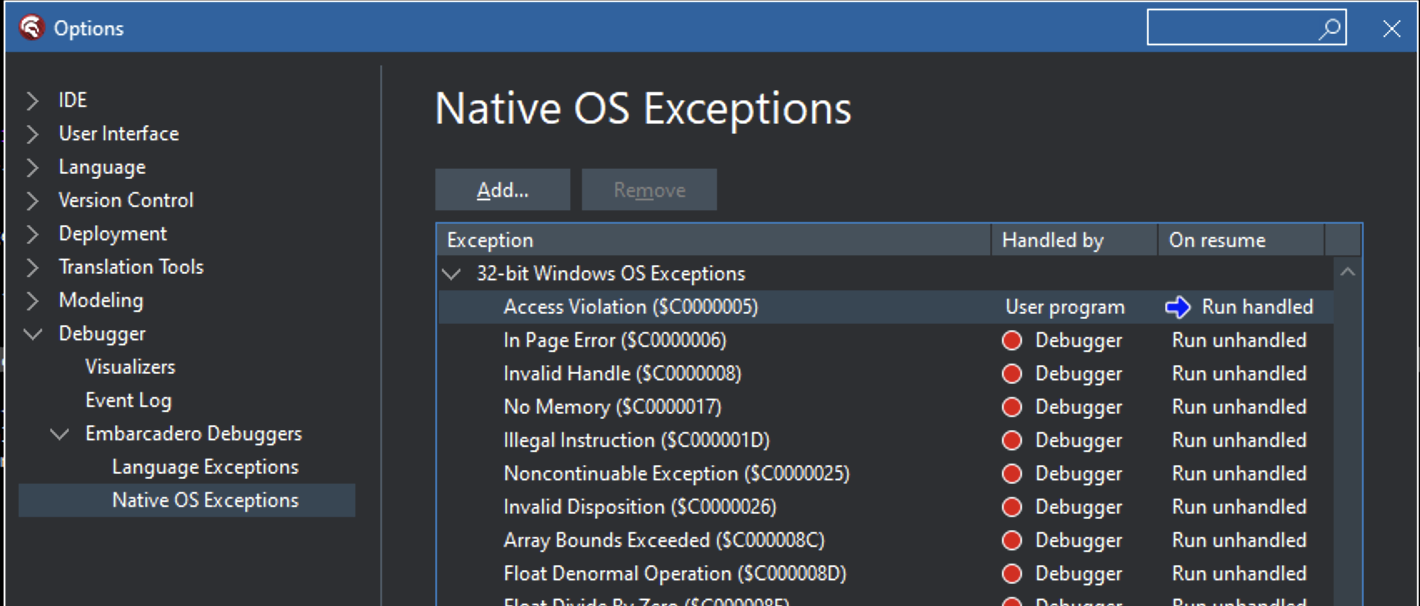Expand the IDE tree node

click(33, 101)
